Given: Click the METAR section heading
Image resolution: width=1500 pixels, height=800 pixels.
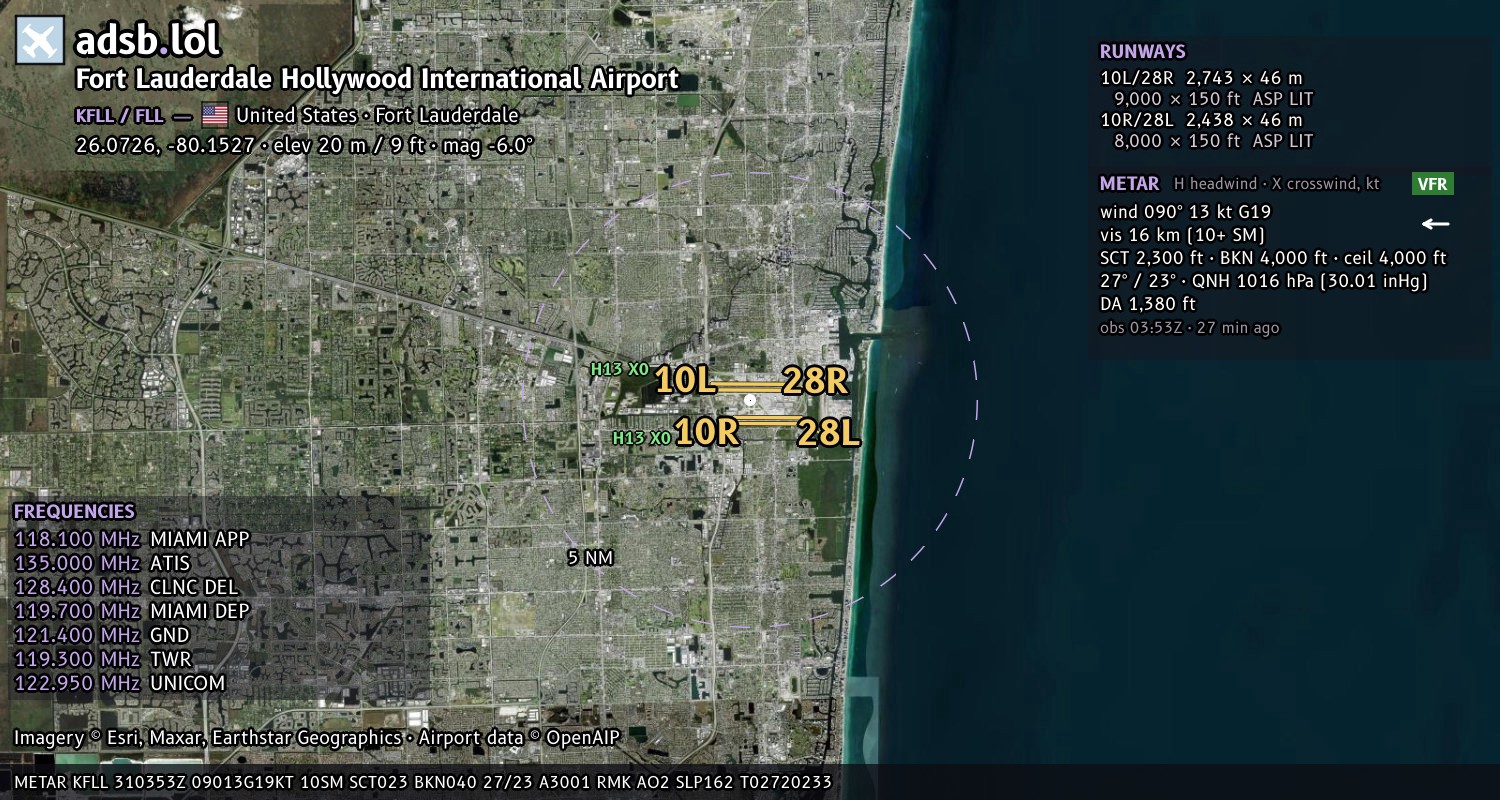Looking at the screenshot, I should (1130, 184).
